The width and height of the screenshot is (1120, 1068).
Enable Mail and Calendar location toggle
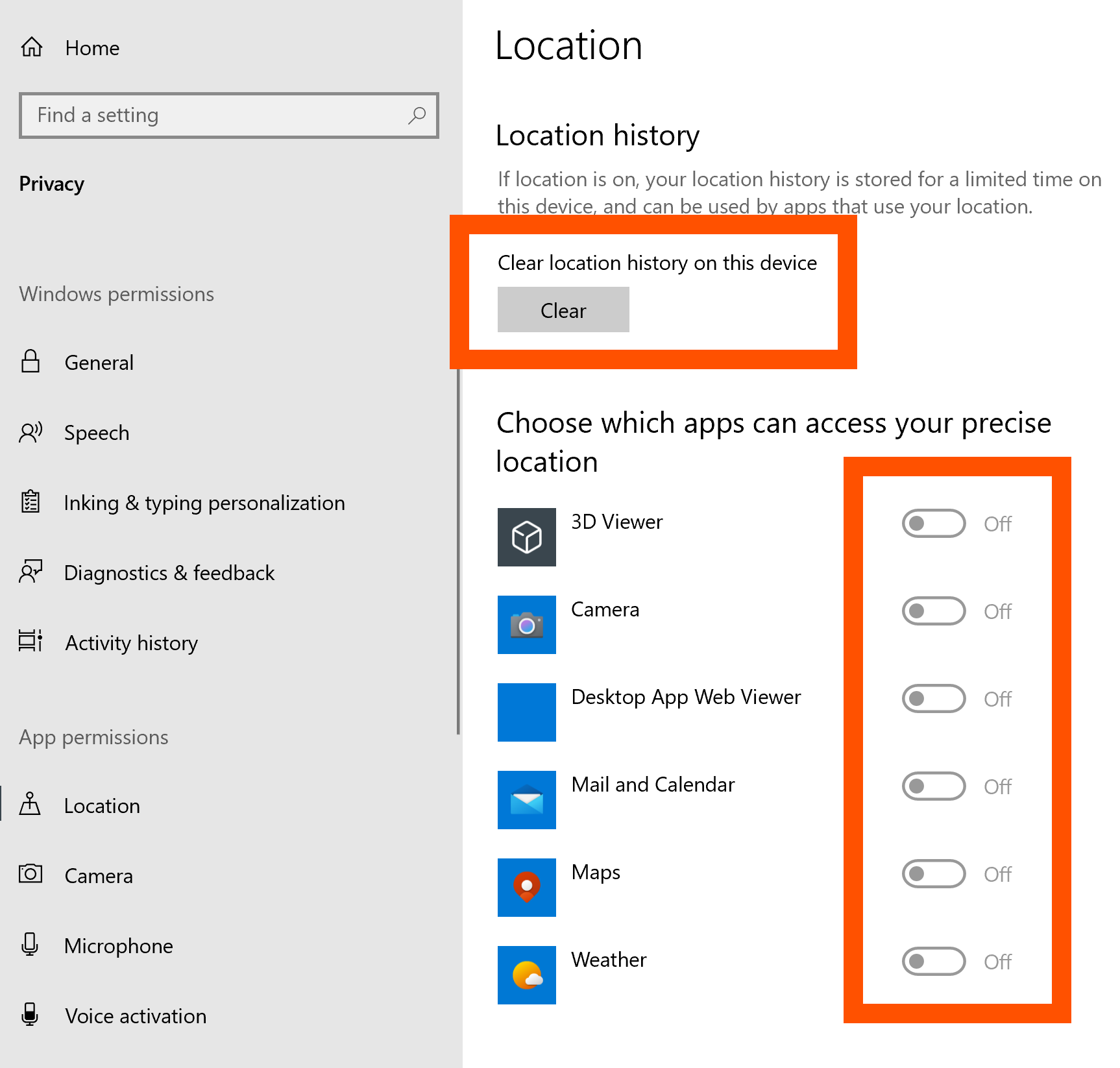933,786
